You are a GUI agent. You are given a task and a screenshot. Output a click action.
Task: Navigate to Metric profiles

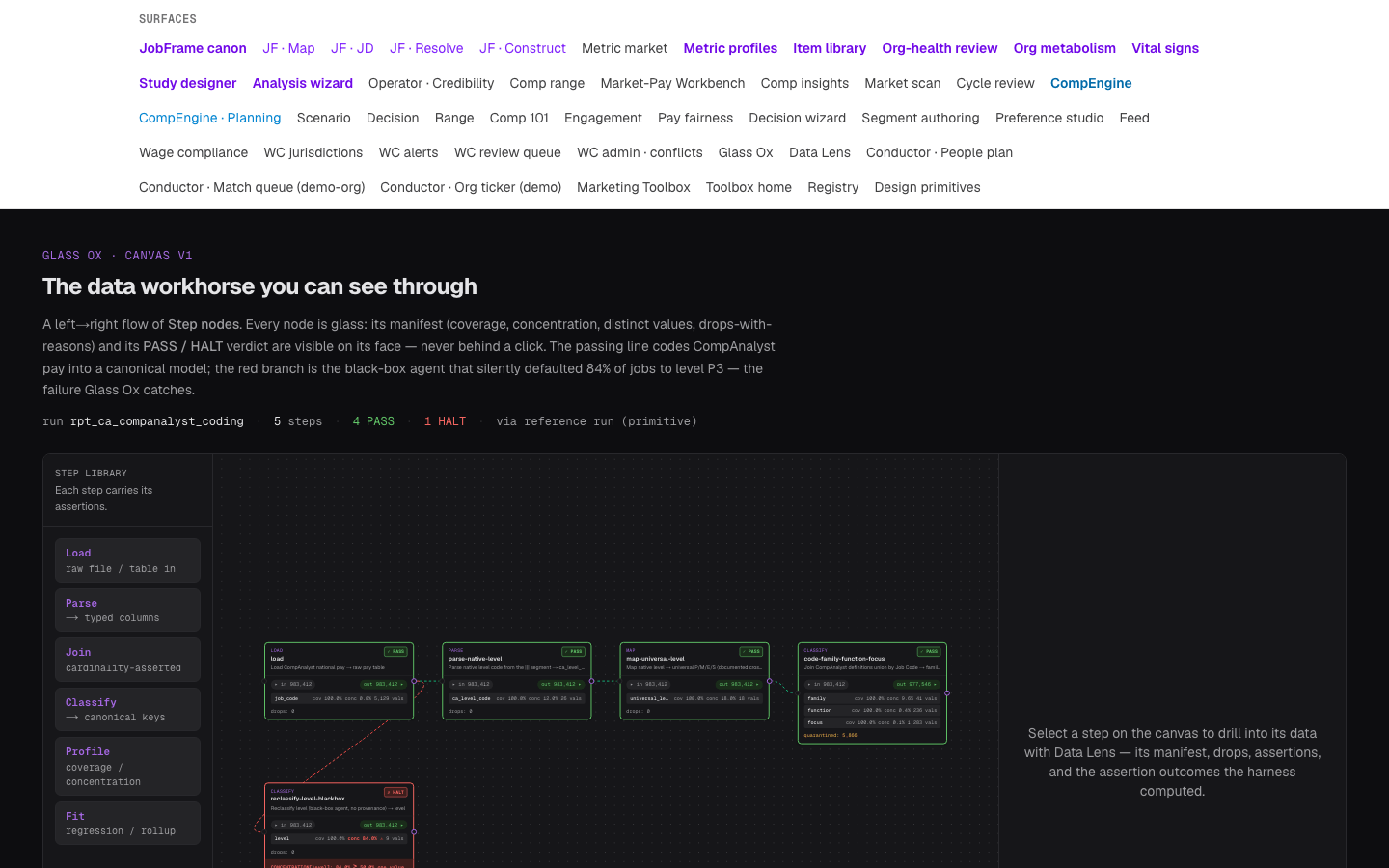pyautogui.click(x=730, y=48)
